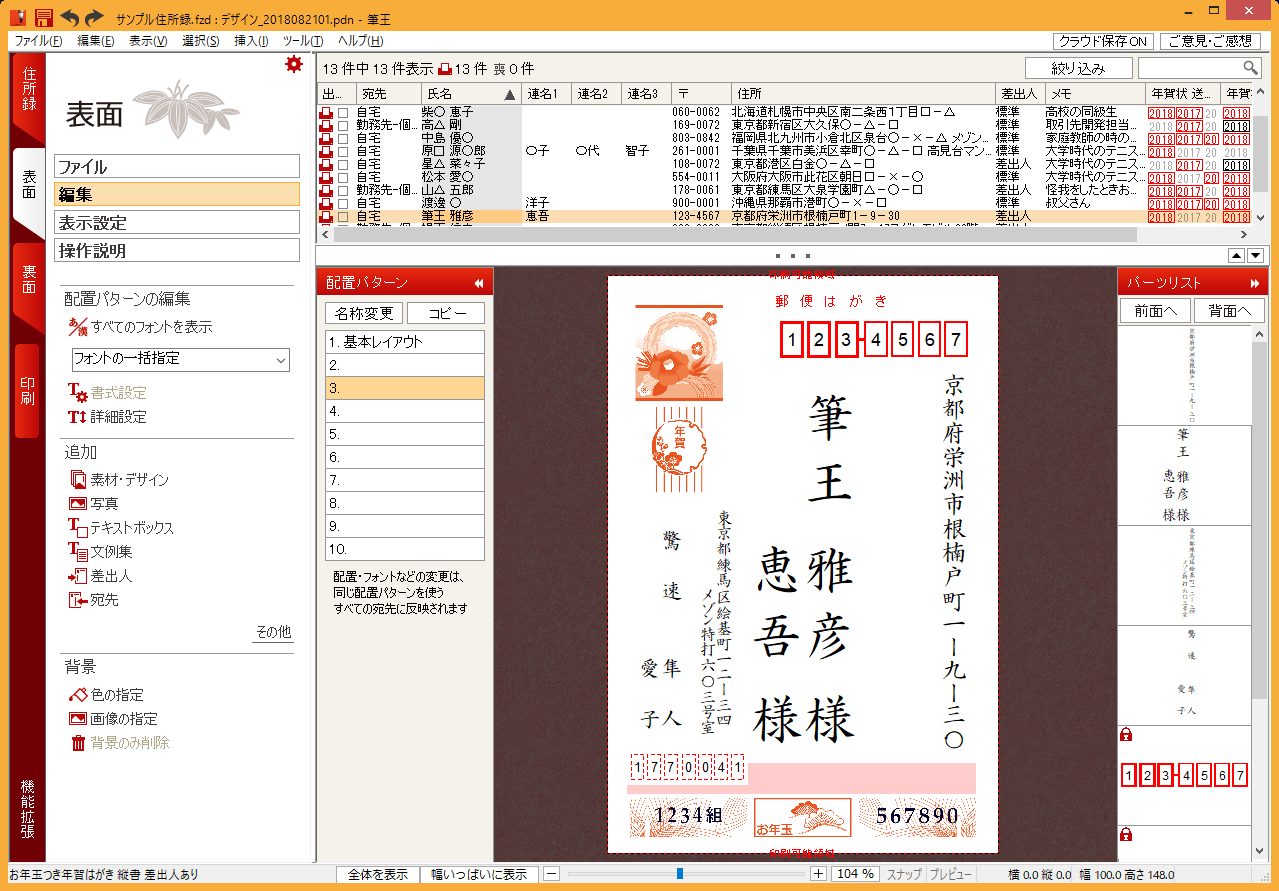1279x891 pixels.
Task: Open the フォントの一括指定 dropdown
Action: click(x=180, y=359)
